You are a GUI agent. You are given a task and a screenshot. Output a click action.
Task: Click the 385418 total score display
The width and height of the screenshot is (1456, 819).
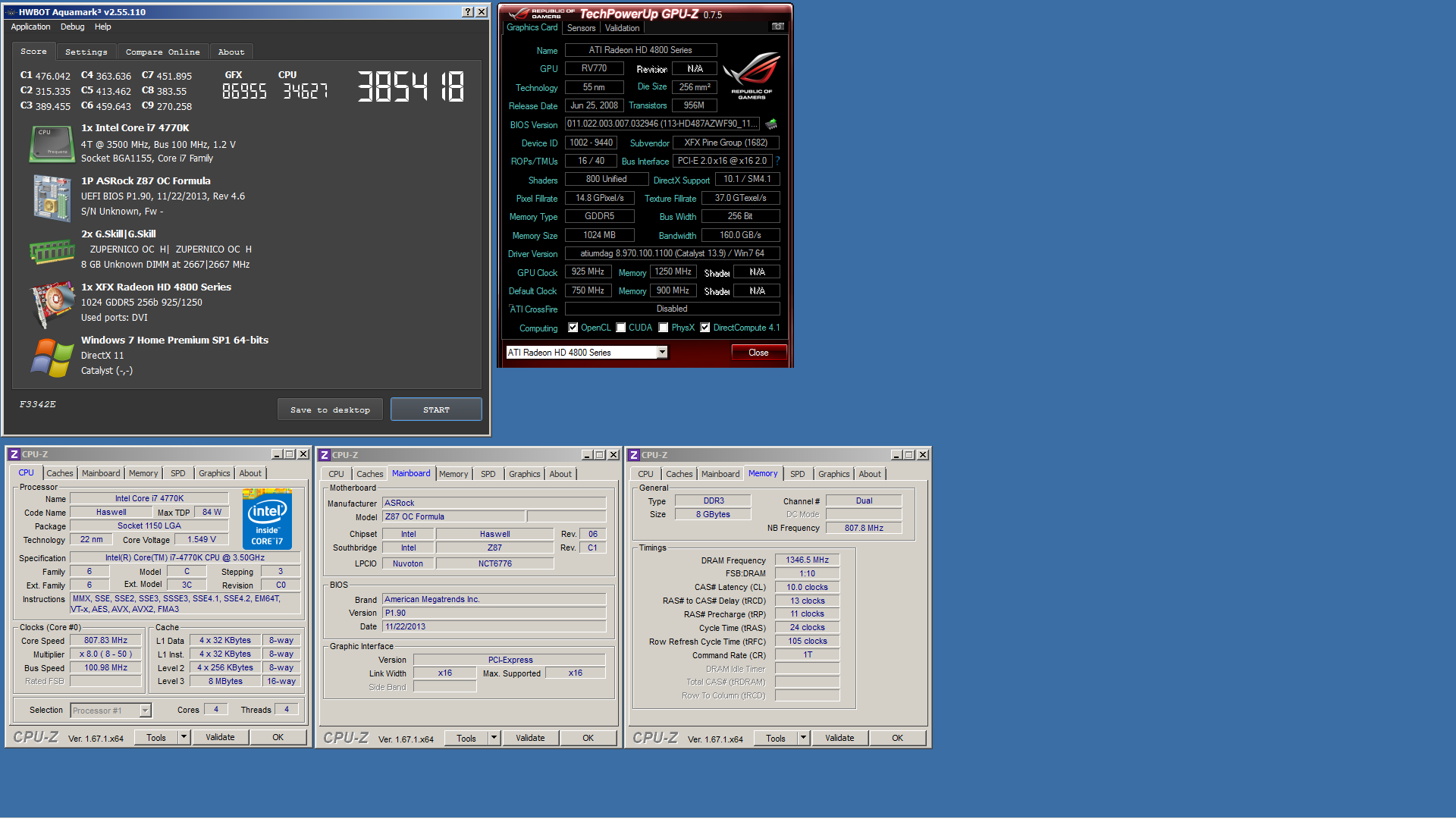click(x=410, y=86)
